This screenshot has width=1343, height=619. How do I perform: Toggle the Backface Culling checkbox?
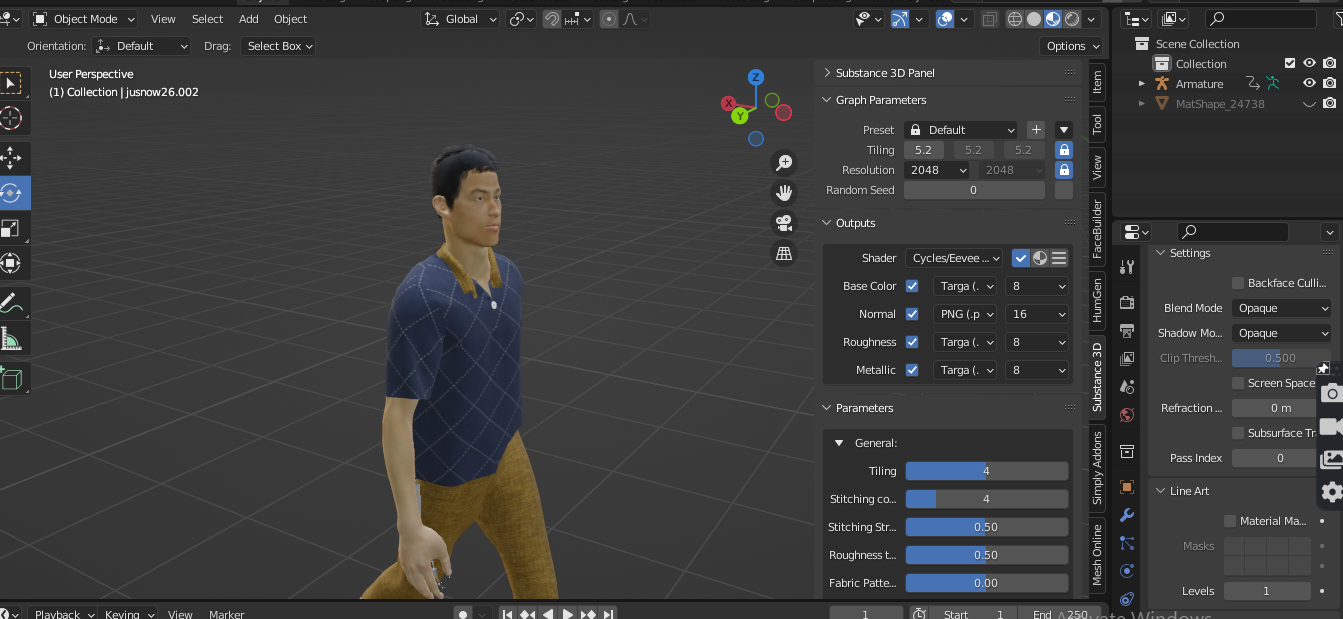[1238, 283]
